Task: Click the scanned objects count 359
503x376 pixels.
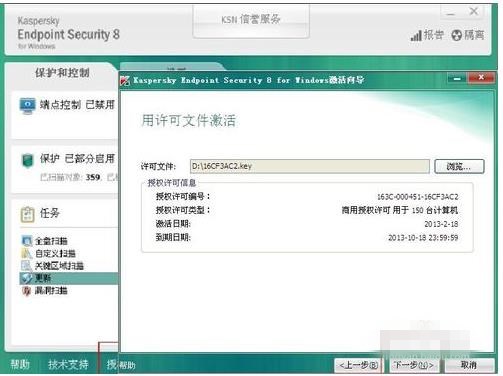Action: click(93, 177)
